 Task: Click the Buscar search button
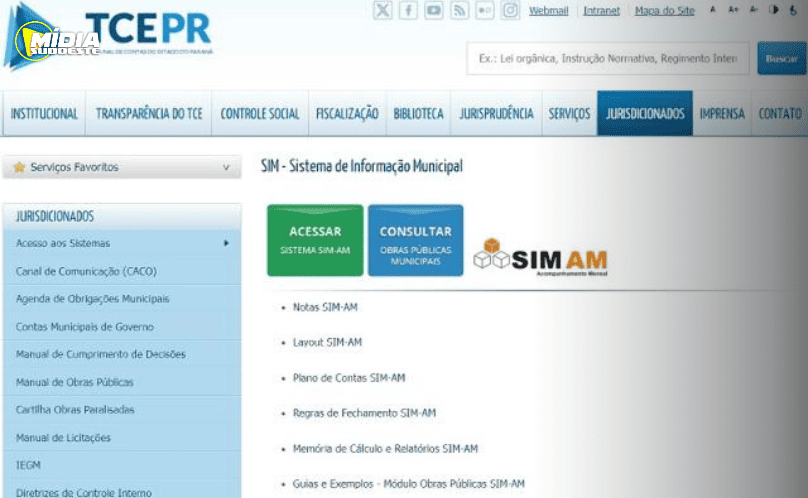(781, 58)
